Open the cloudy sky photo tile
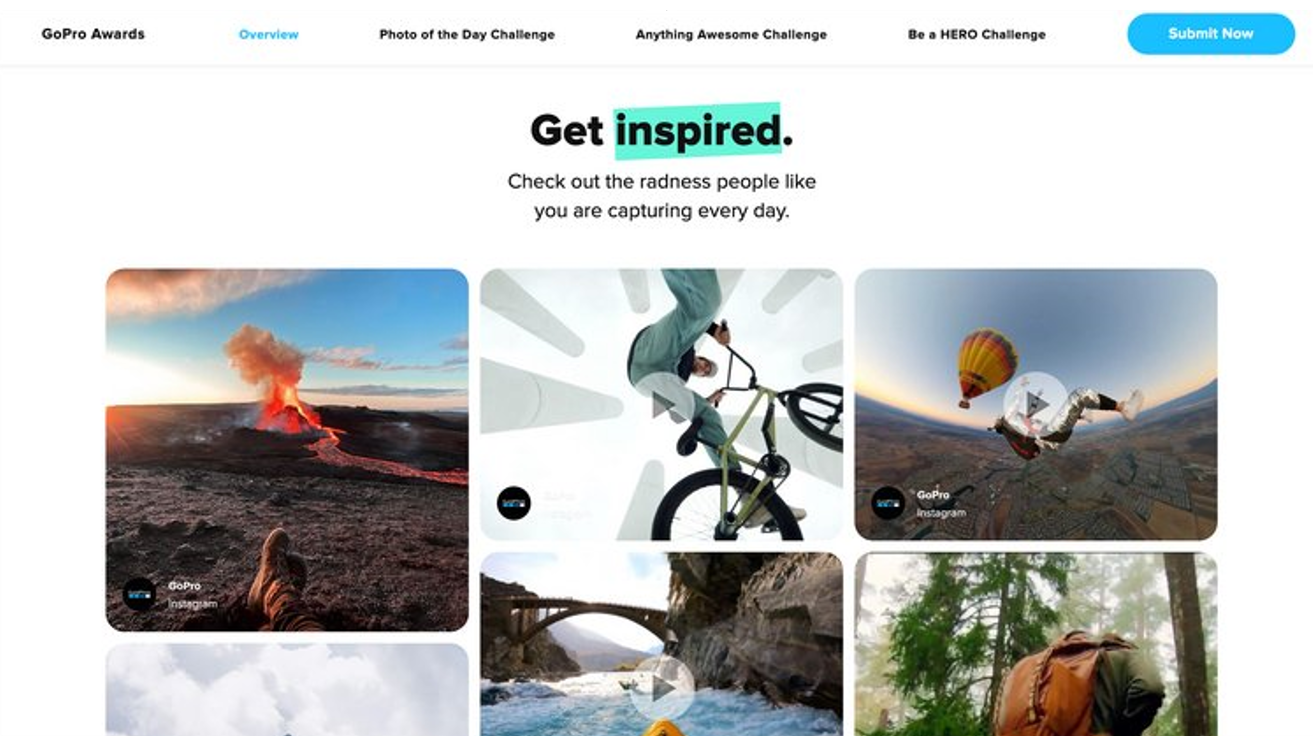 click(287, 689)
